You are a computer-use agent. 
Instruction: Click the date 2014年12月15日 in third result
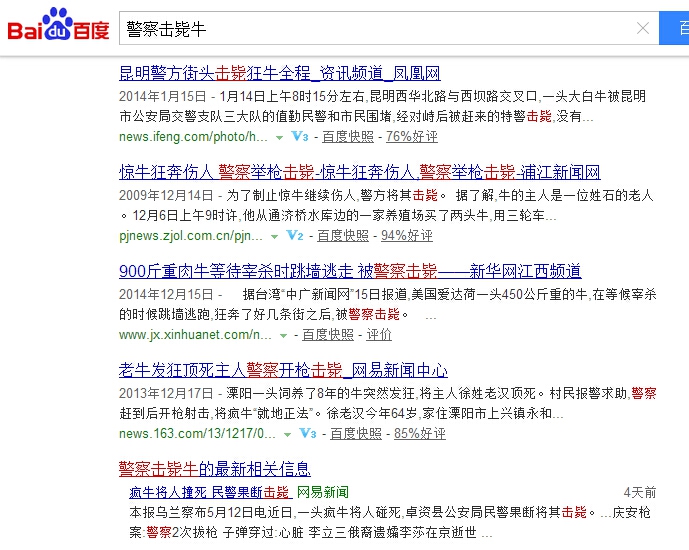coord(166,294)
